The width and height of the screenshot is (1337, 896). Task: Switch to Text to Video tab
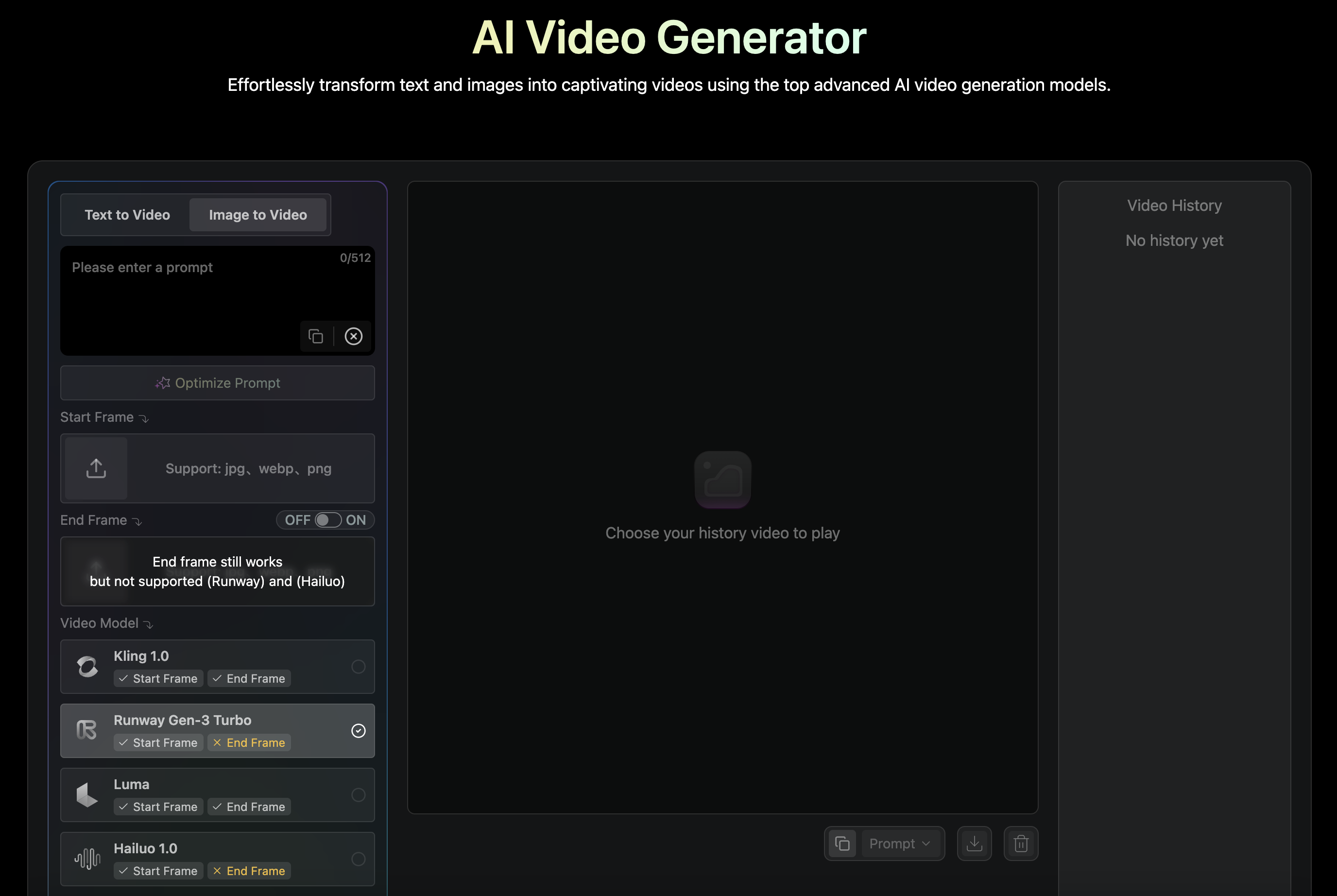(127, 214)
